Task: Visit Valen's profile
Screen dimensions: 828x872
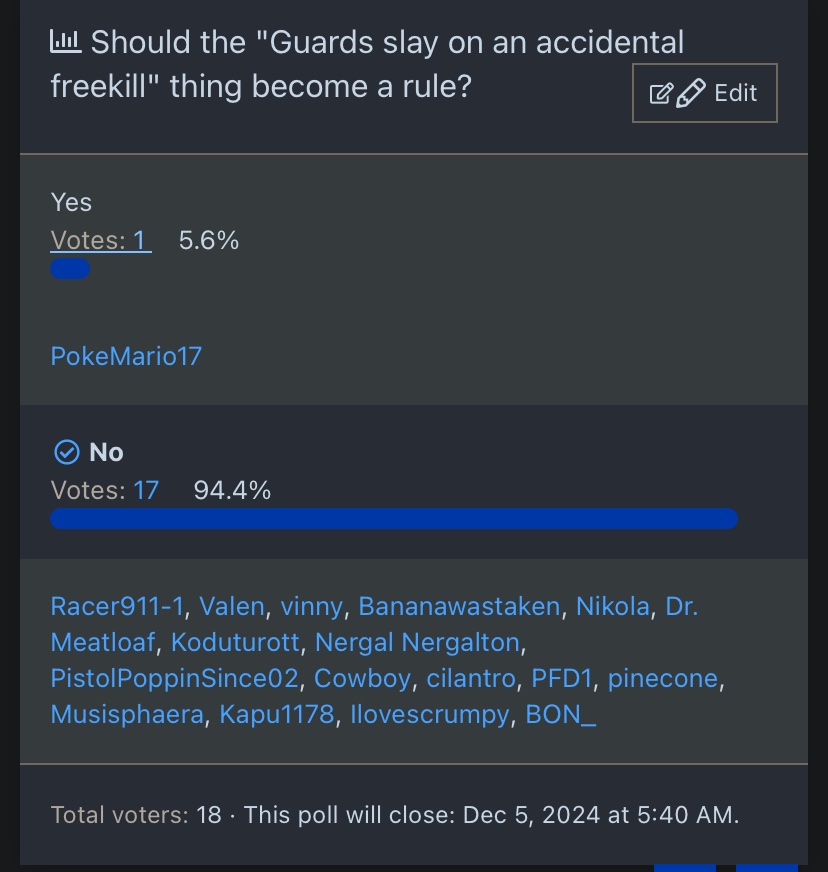Action: pyautogui.click(x=231, y=606)
